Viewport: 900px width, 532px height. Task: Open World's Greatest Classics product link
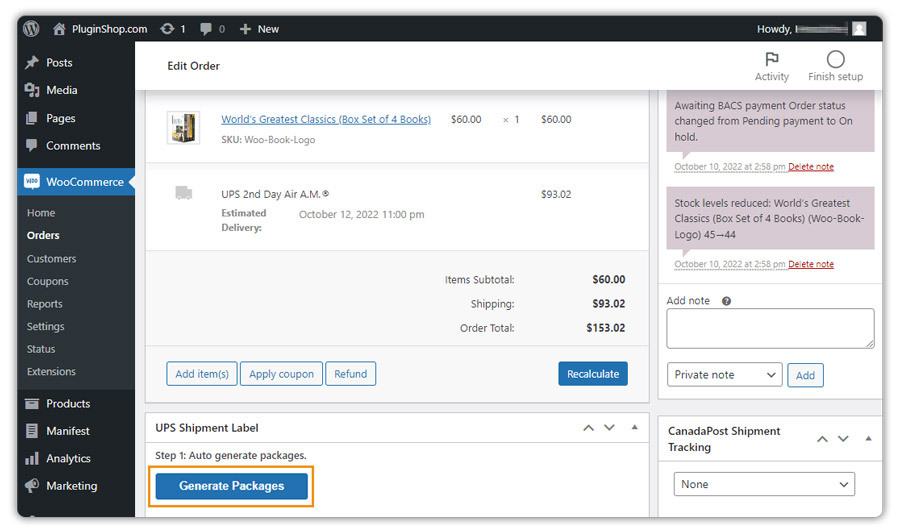click(x=326, y=119)
